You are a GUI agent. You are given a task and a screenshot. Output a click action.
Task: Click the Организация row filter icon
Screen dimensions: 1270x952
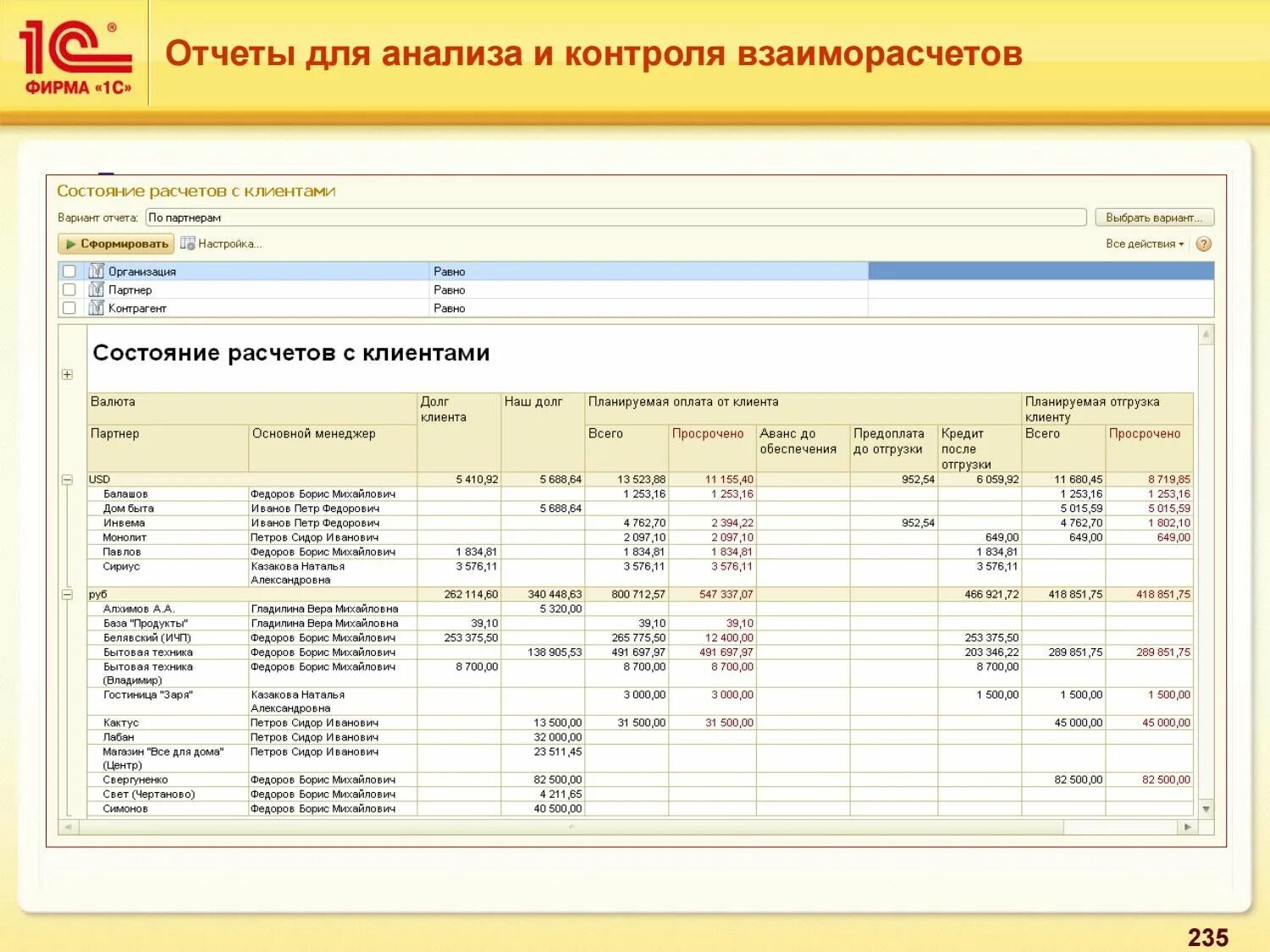click(x=97, y=272)
